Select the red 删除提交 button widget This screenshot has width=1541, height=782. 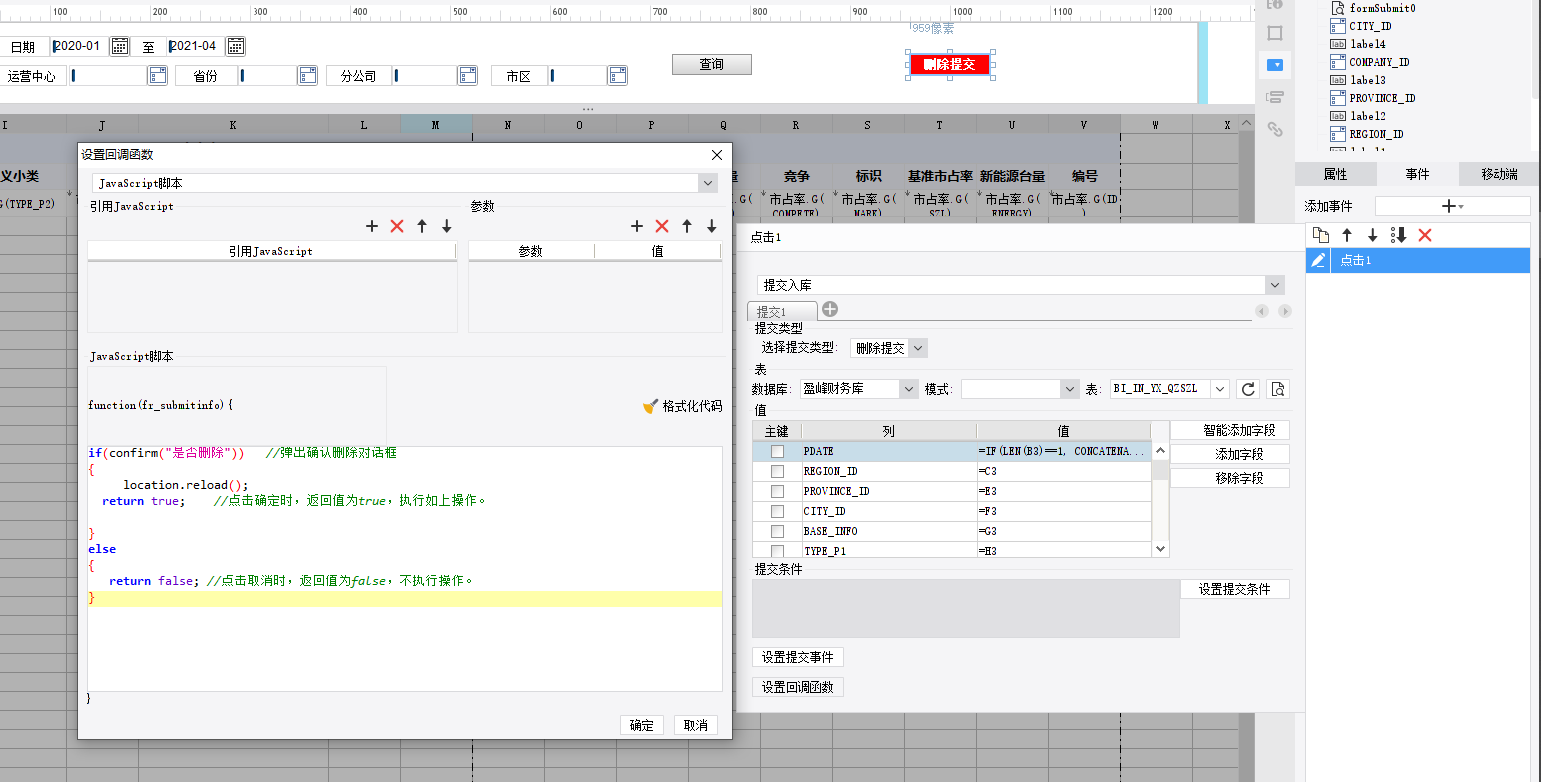click(950, 64)
